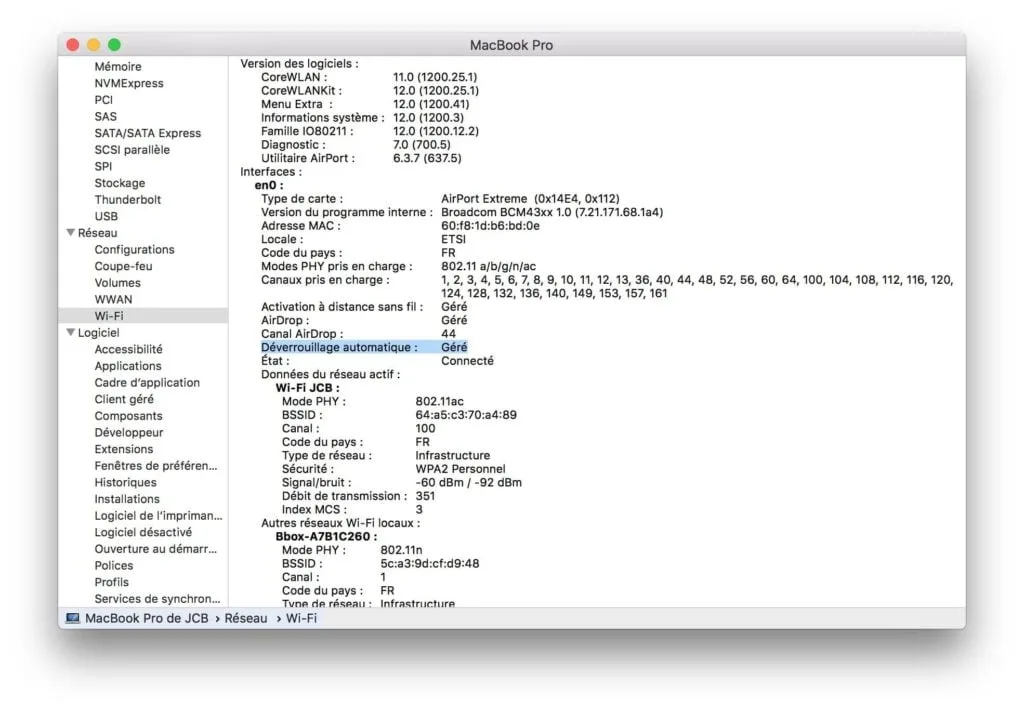Click Utilitaire AirPort version 6.3.7 (637.5)
This screenshot has width=1024, height=712.
[427, 158]
